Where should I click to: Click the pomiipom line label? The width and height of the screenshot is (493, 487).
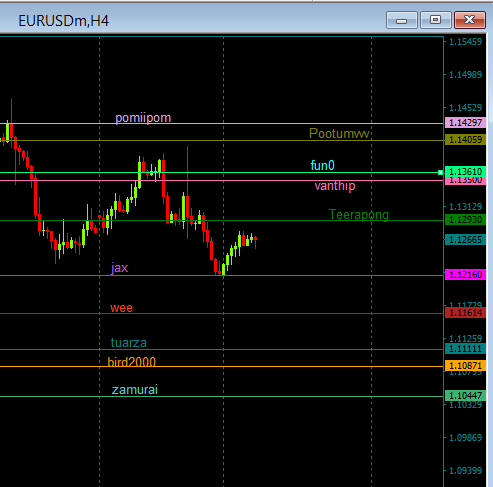[143, 118]
